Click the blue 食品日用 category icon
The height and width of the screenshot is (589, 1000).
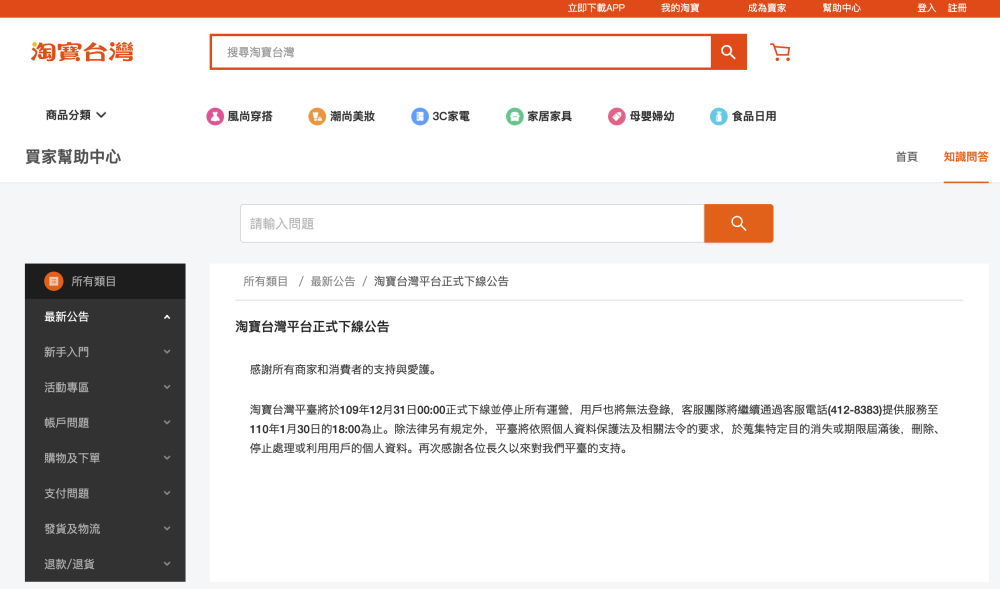(719, 116)
